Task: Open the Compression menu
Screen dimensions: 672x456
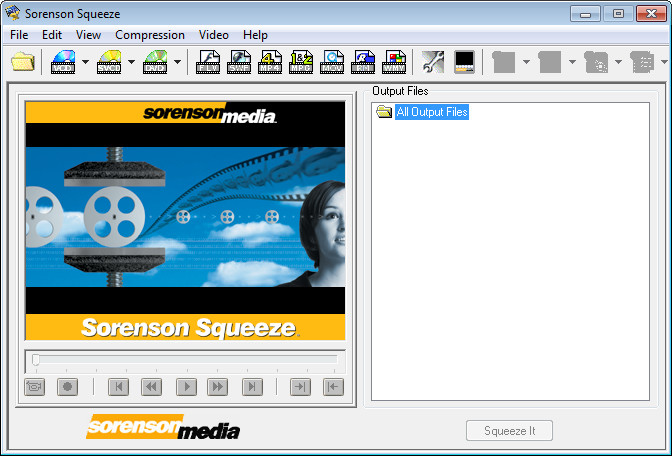Action: point(150,35)
